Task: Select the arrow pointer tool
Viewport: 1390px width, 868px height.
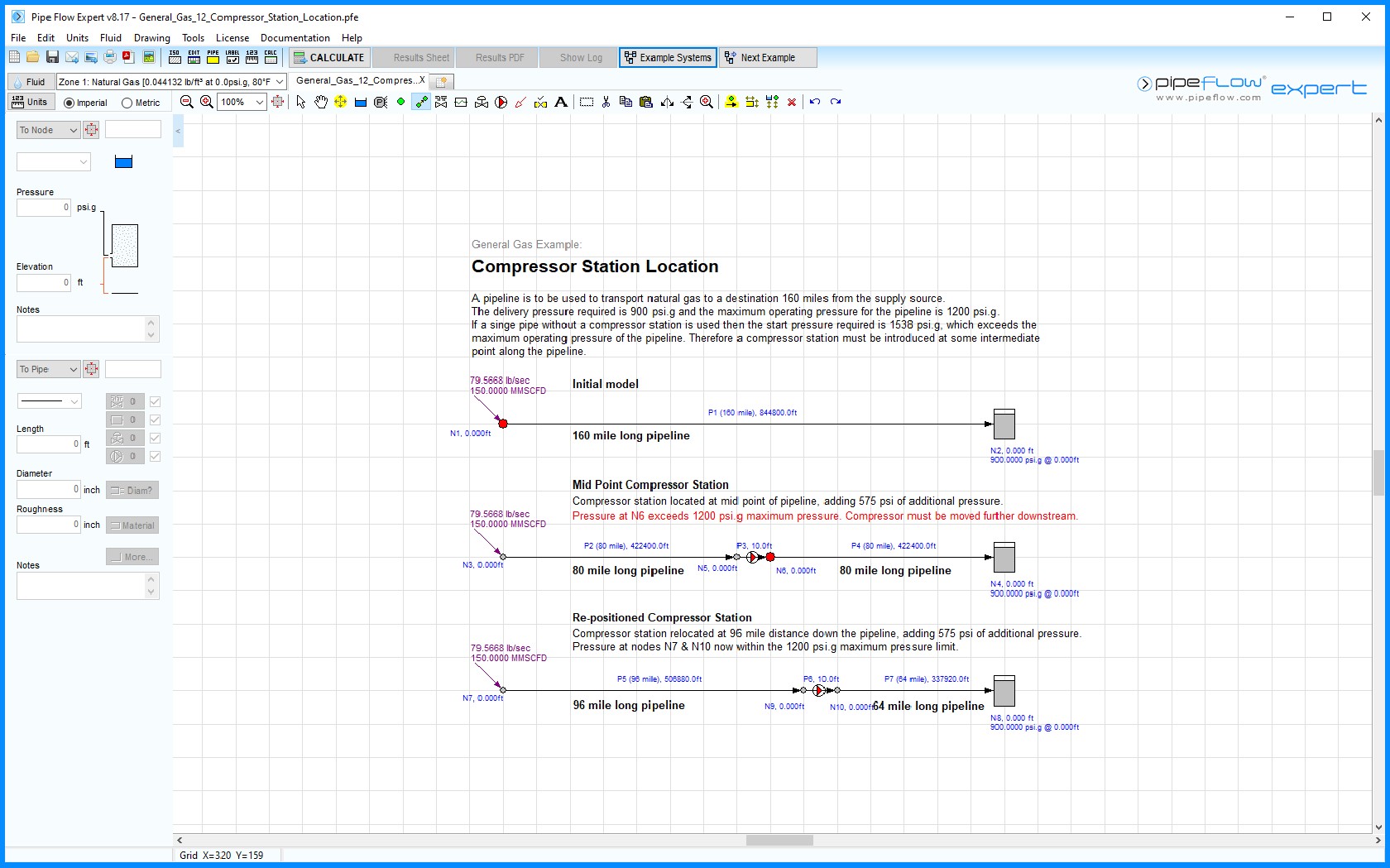Action: (x=300, y=102)
